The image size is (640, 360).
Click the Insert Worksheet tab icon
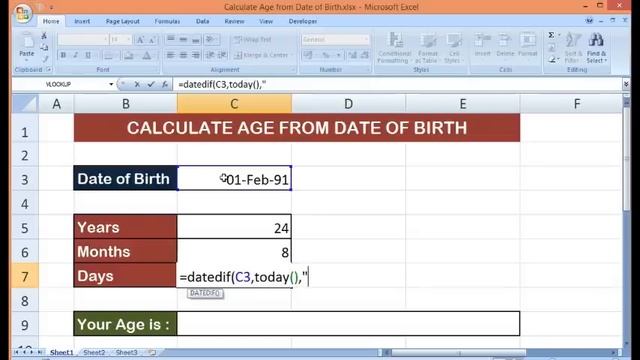(152, 352)
